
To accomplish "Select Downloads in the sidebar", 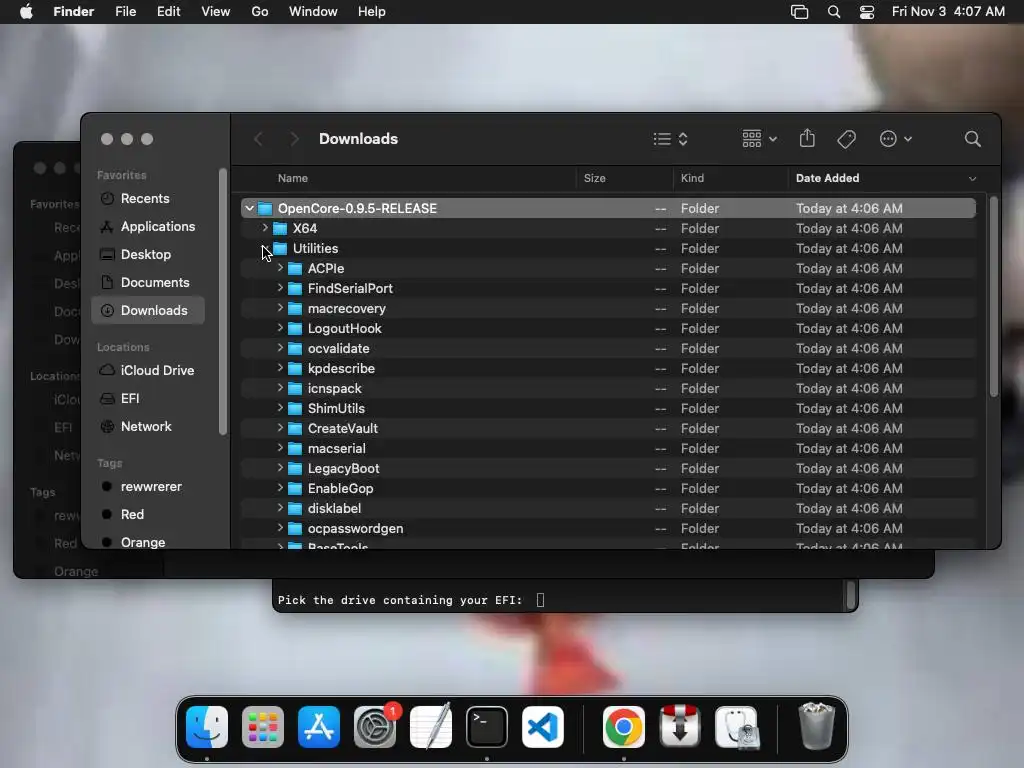I will pyautogui.click(x=148, y=311).
